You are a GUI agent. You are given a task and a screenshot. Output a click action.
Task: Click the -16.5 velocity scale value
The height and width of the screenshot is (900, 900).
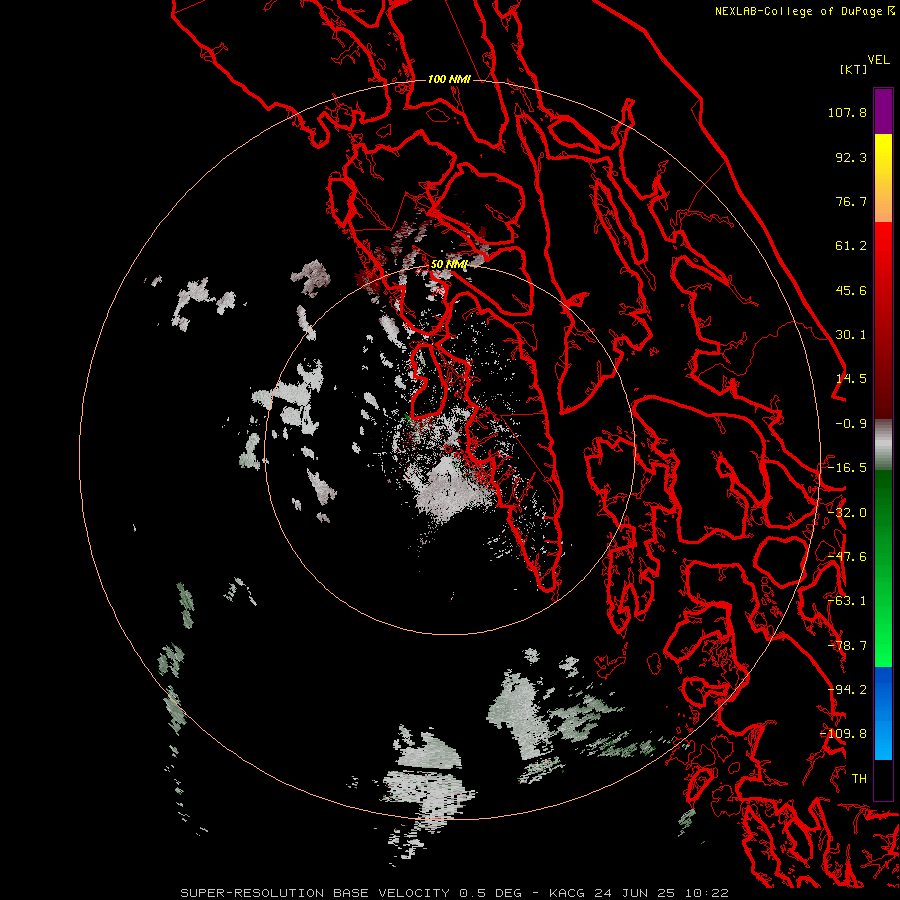click(847, 468)
